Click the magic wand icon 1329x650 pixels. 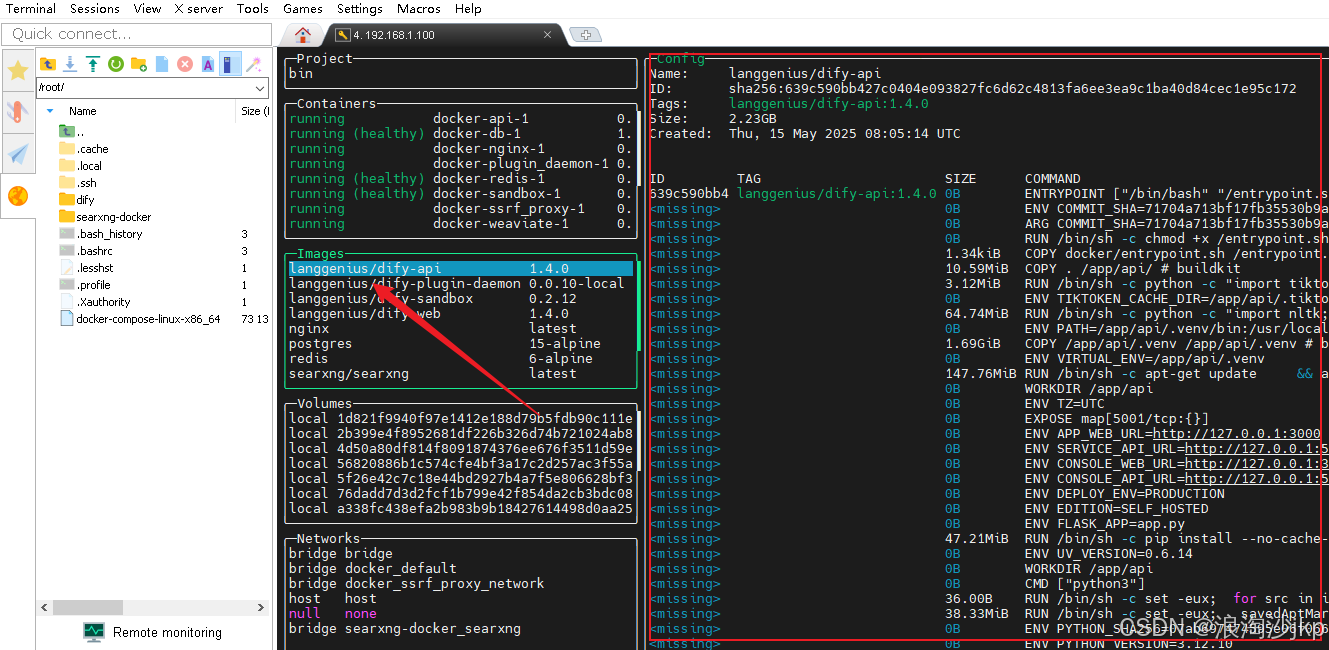(254, 64)
